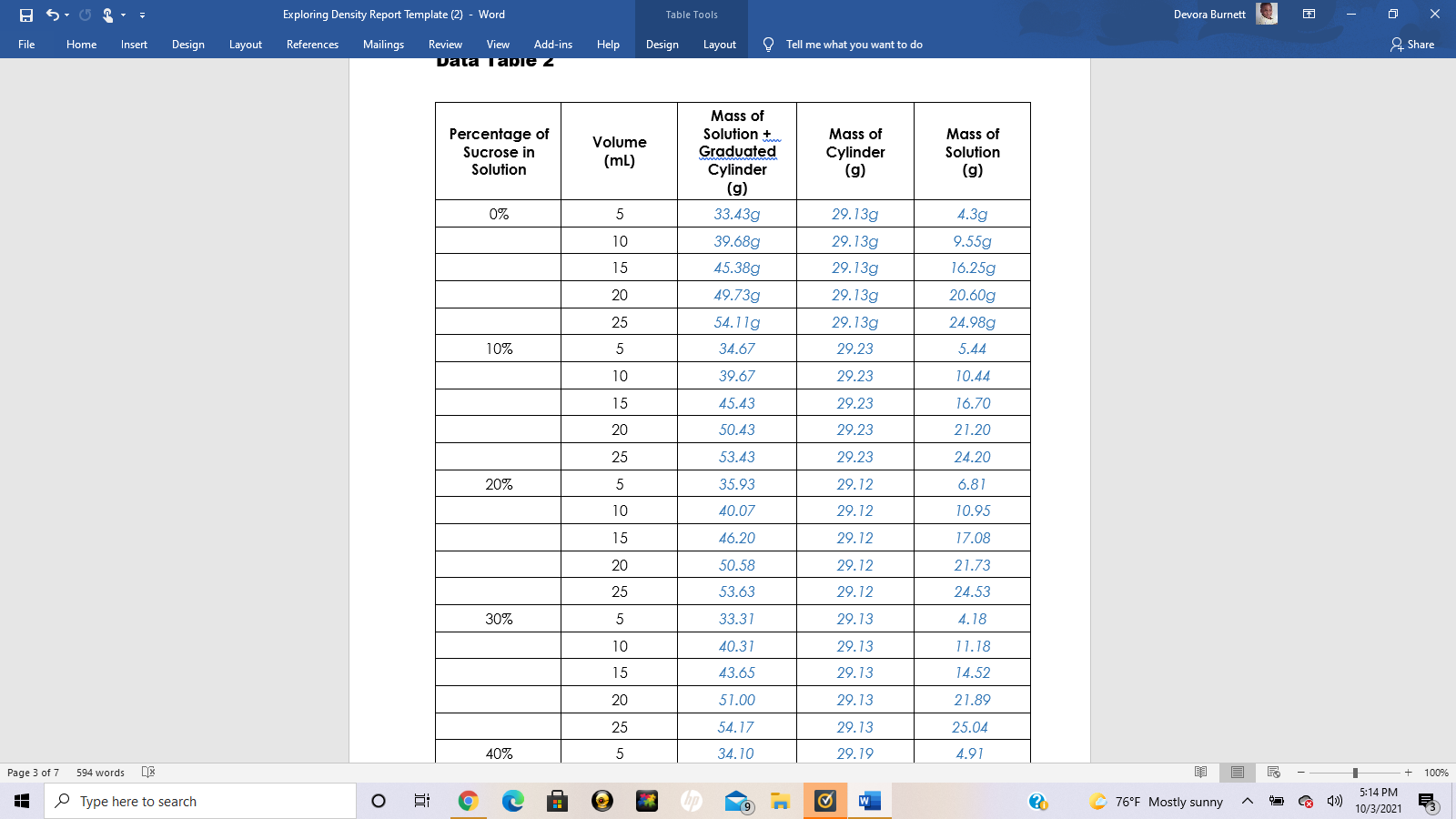The image size is (1456, 819).
Task: Click the cell containing 33.43g
Action: (737, 214)
